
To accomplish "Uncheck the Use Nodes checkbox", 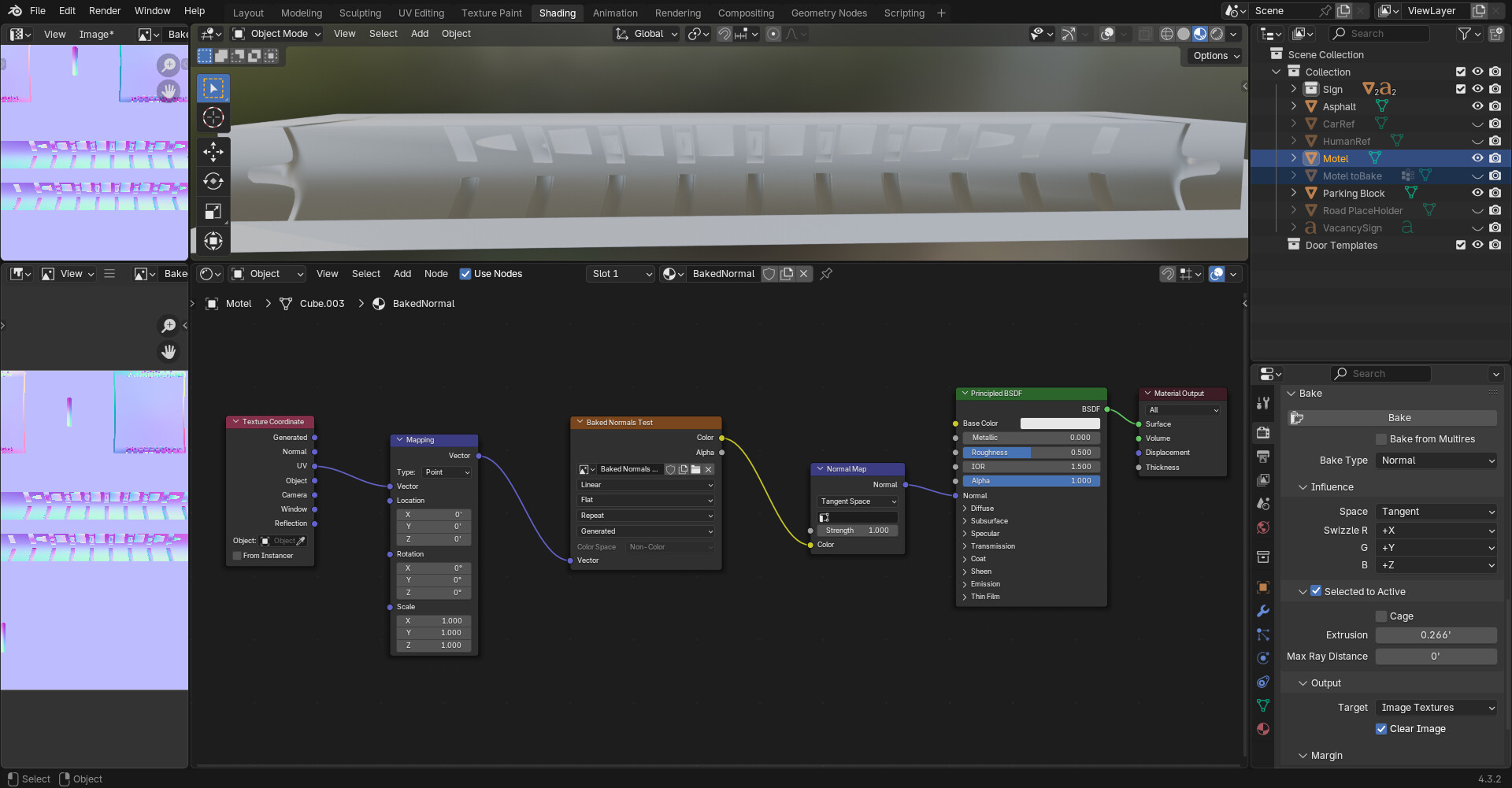I will pyautogui.click(x=467, y=273).
